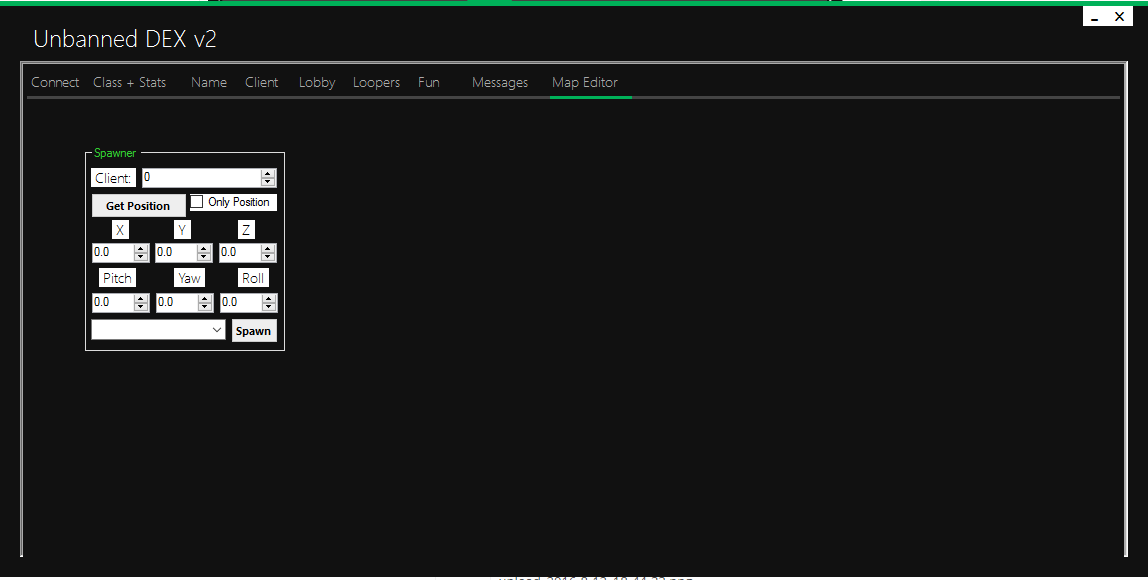The width and height of the screenshot is (1148, 580).
Task: Open the Fun tab
Action: click(x=428, y=83)
